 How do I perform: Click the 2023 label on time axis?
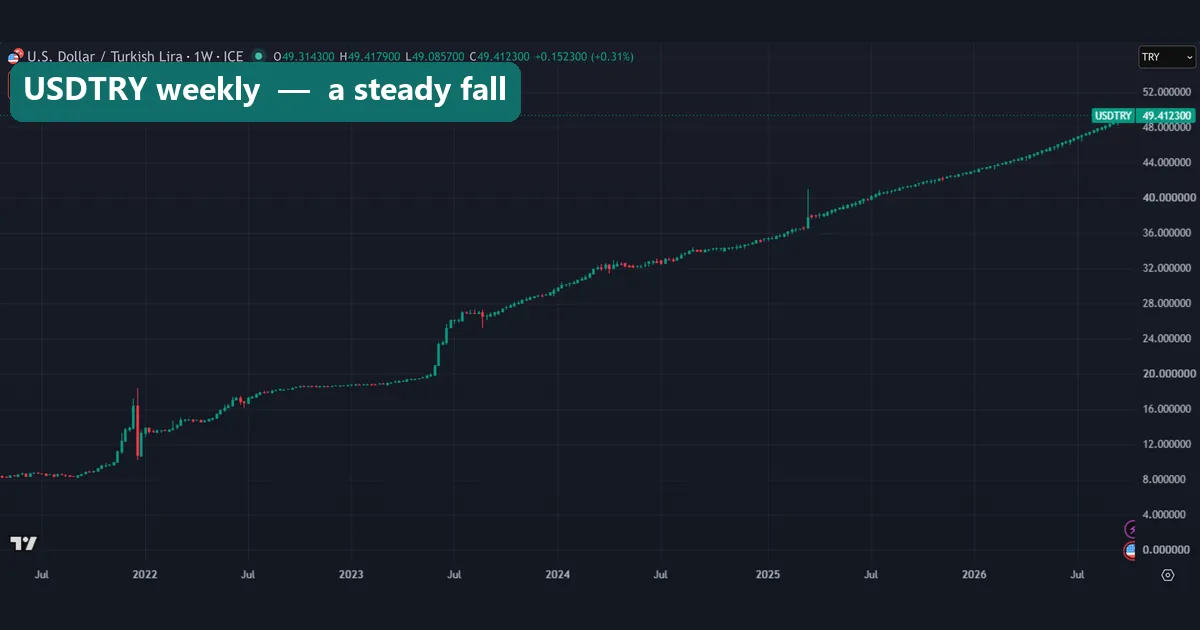tap(351, 575)
